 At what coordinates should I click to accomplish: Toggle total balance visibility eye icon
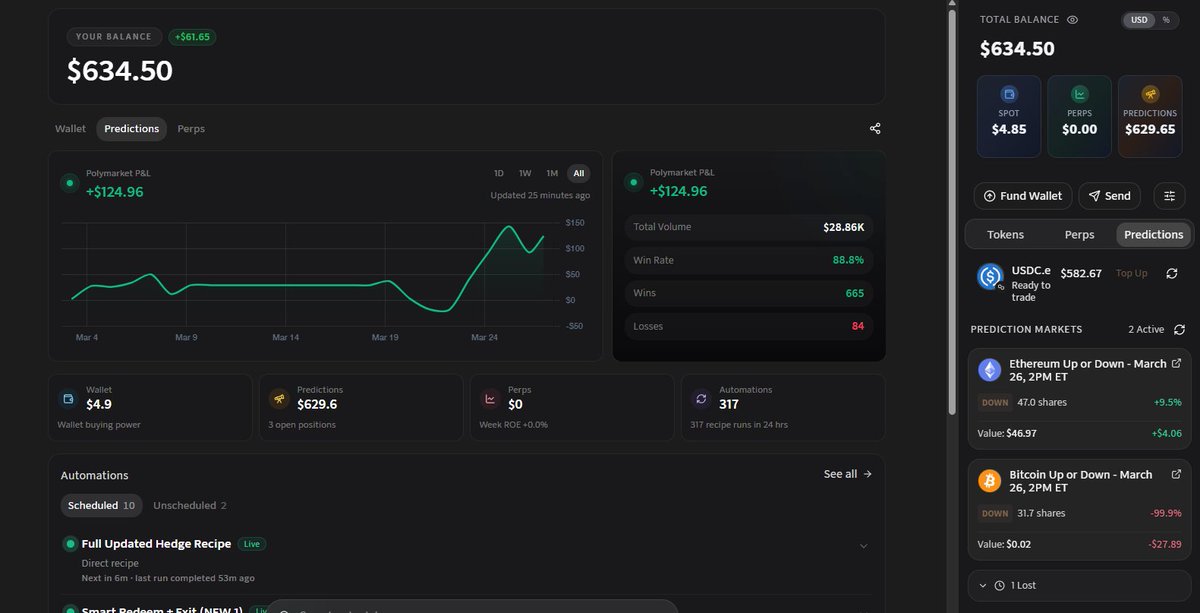1072,19
